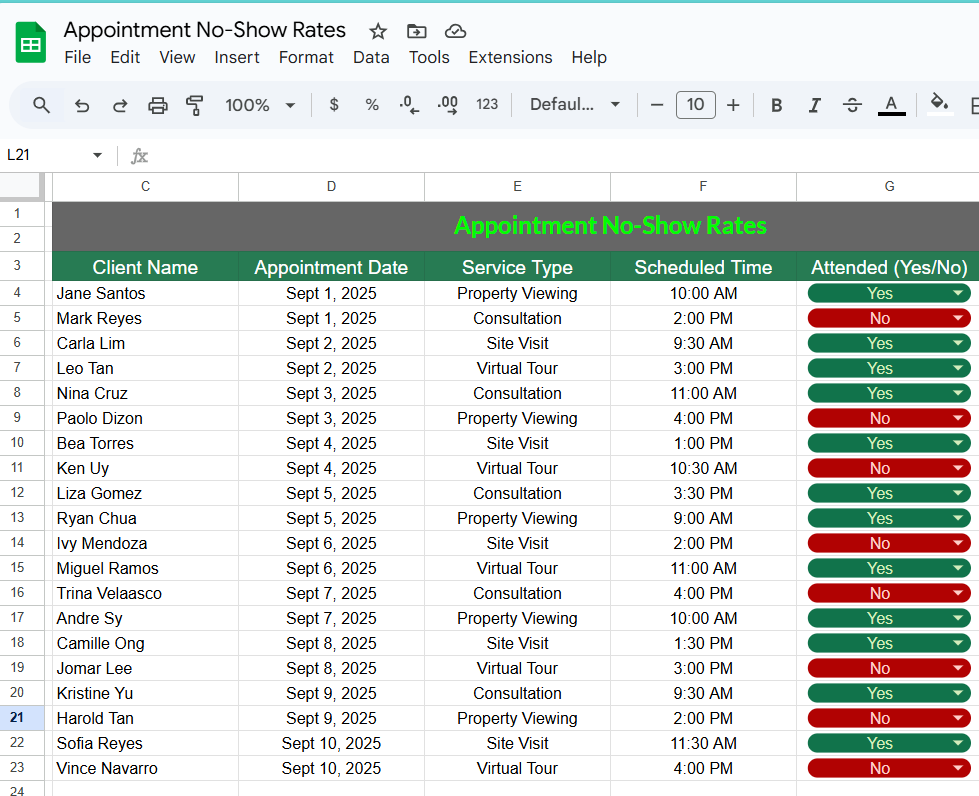Open the Extensions menu
Screen dimensions: 979x796
pos(510,57)
